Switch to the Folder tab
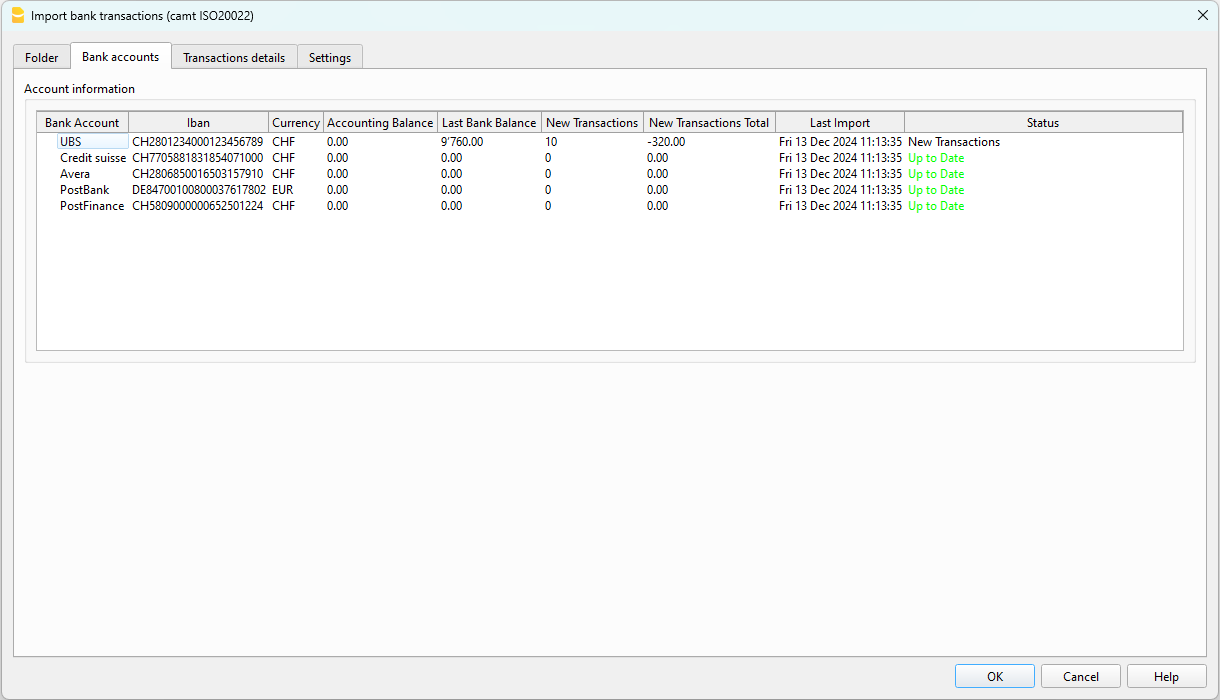The image size is (1220, 700). coord(42,58)
